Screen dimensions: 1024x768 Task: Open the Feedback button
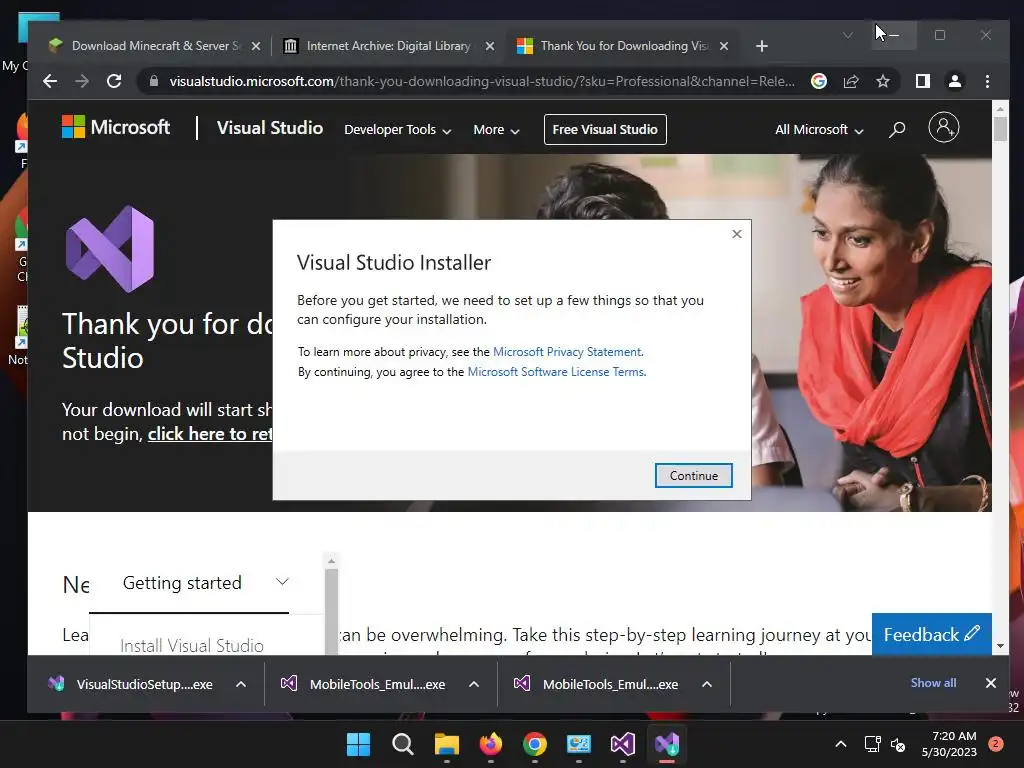[931, 634]
